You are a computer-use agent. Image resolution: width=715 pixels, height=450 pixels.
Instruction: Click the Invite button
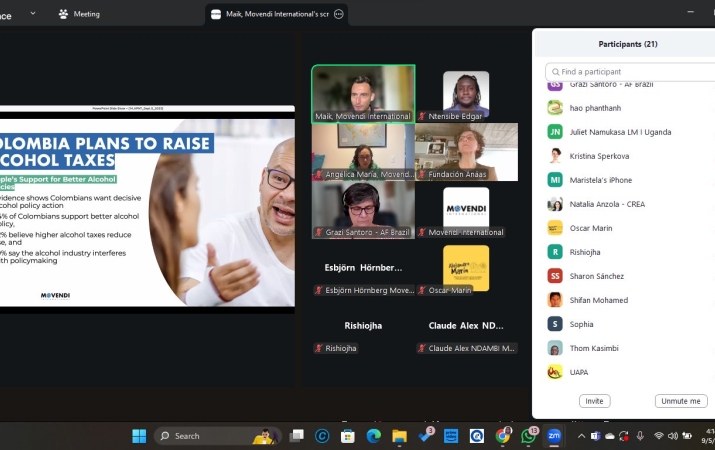pos(594,401)
